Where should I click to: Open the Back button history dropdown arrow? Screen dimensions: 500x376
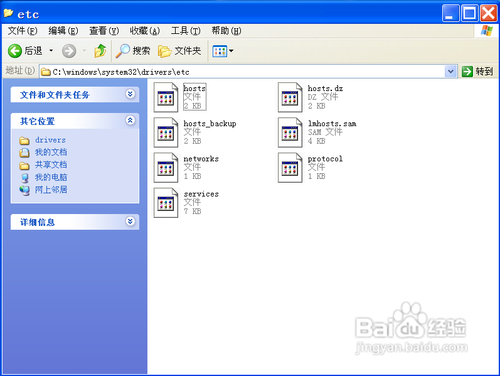coord(51,51)
